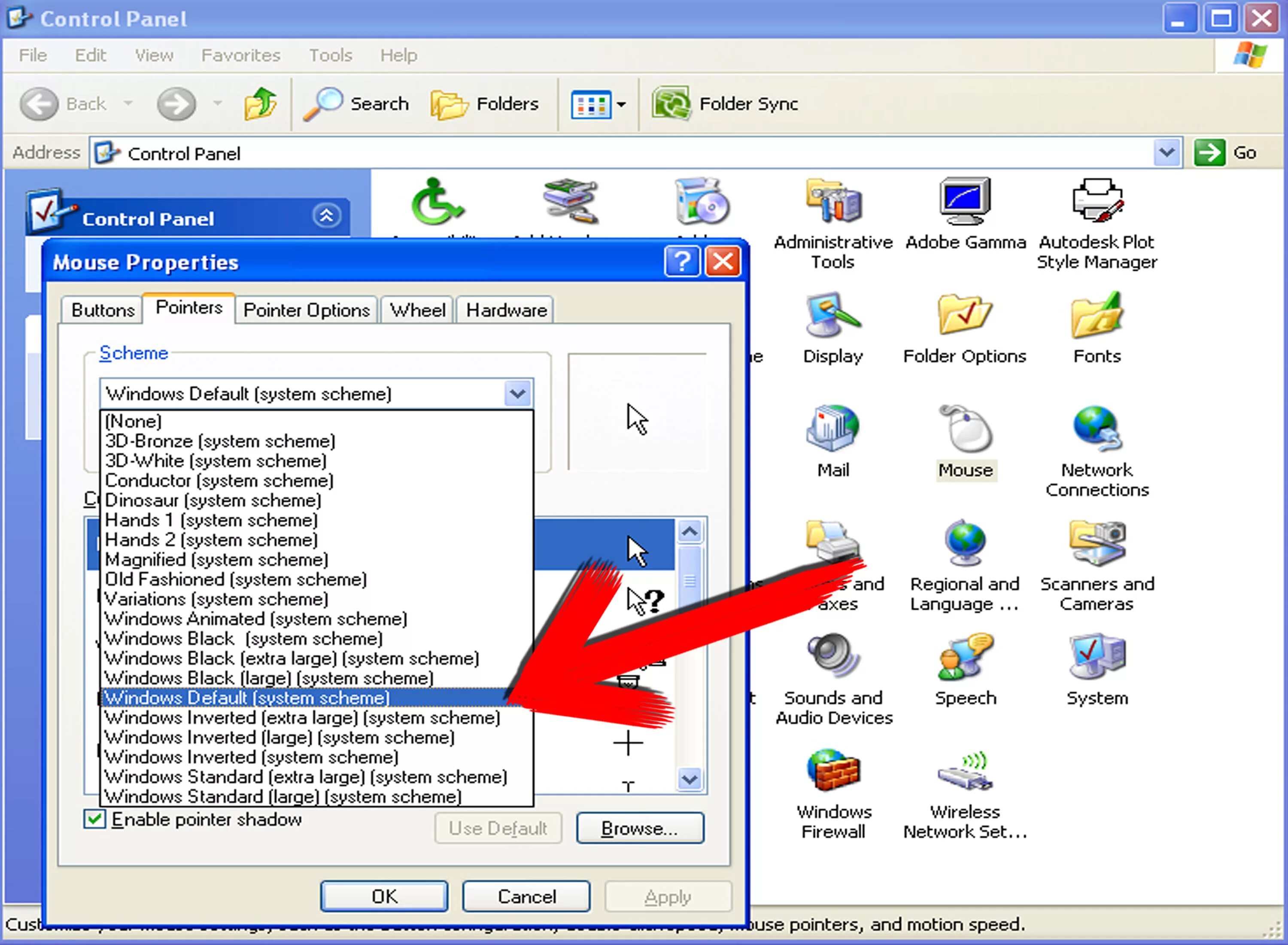This screenshot has height=945, width=1288.
Task: Click the Folder Sync toolbar icon
Action: pyautogui.click(x=672, y=104)
